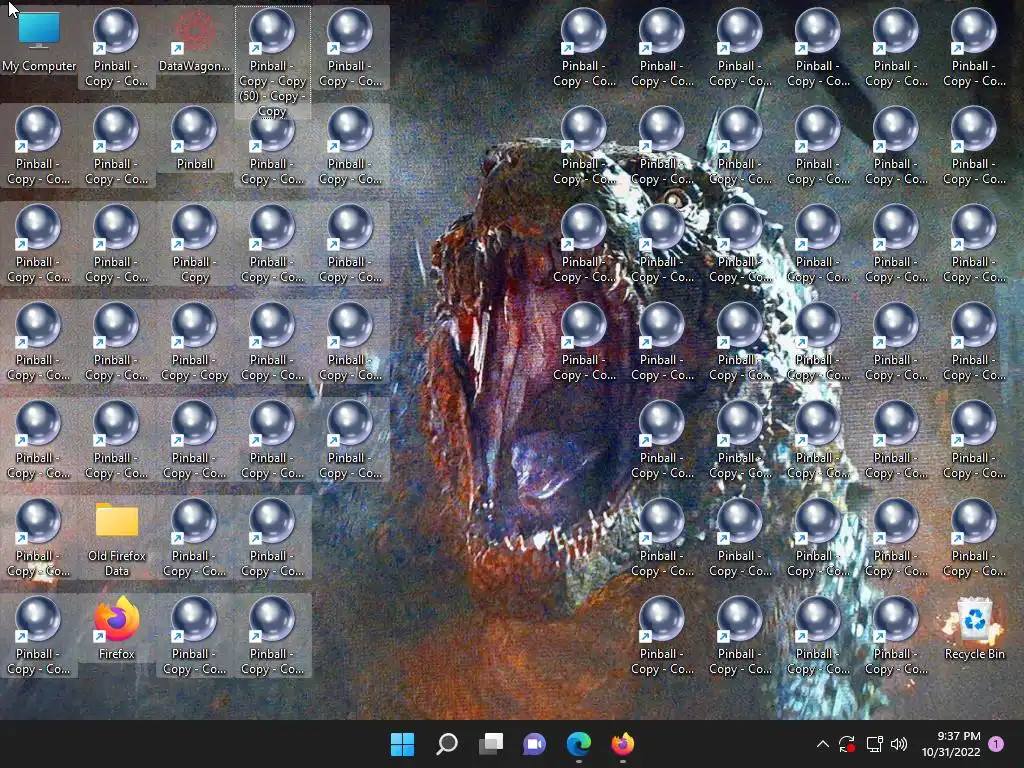Screen dimensions: 1024x768
Task: Open the Chat app on taskbar
Action: [535, 744]
